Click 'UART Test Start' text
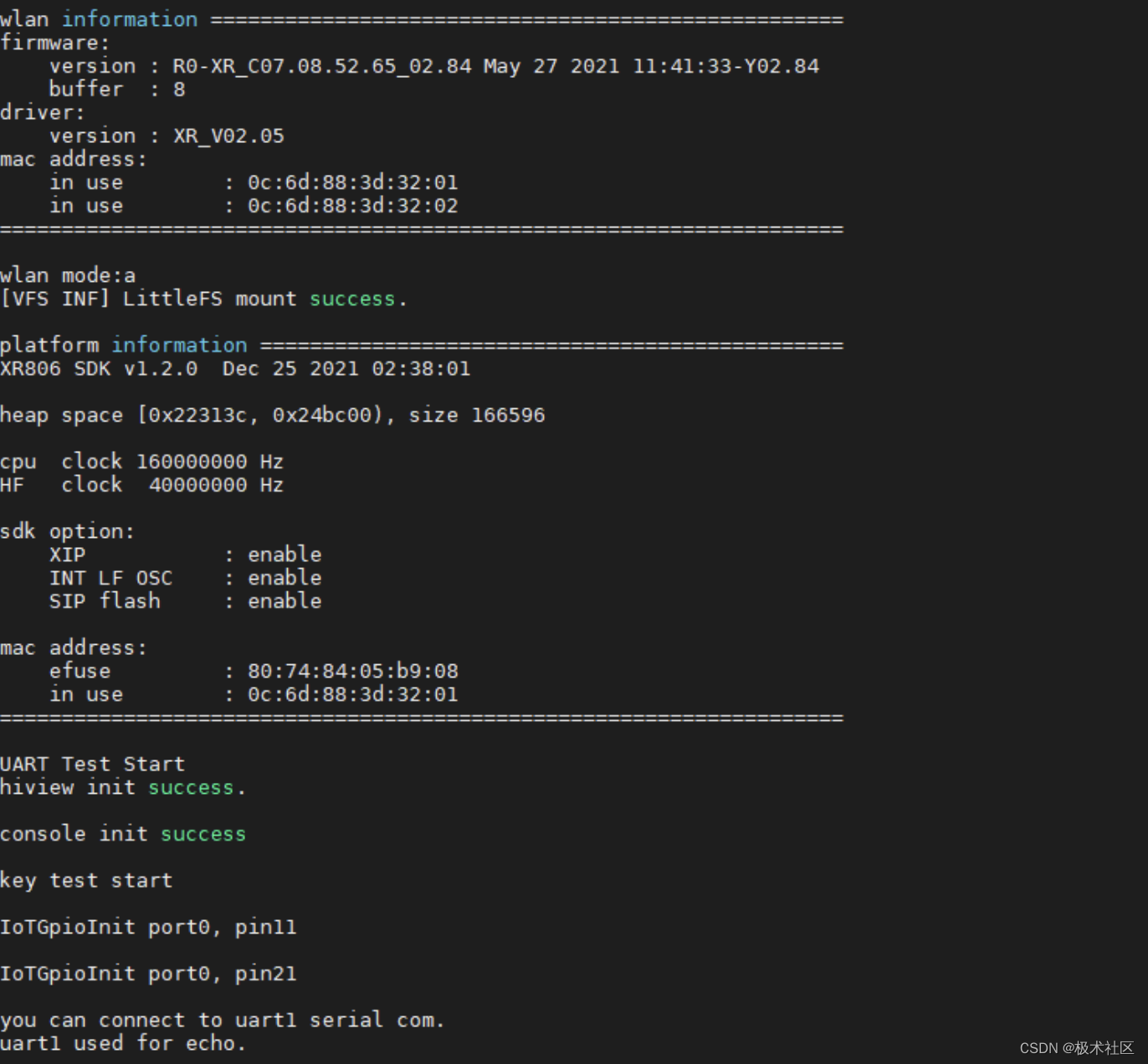 point(92,764)
